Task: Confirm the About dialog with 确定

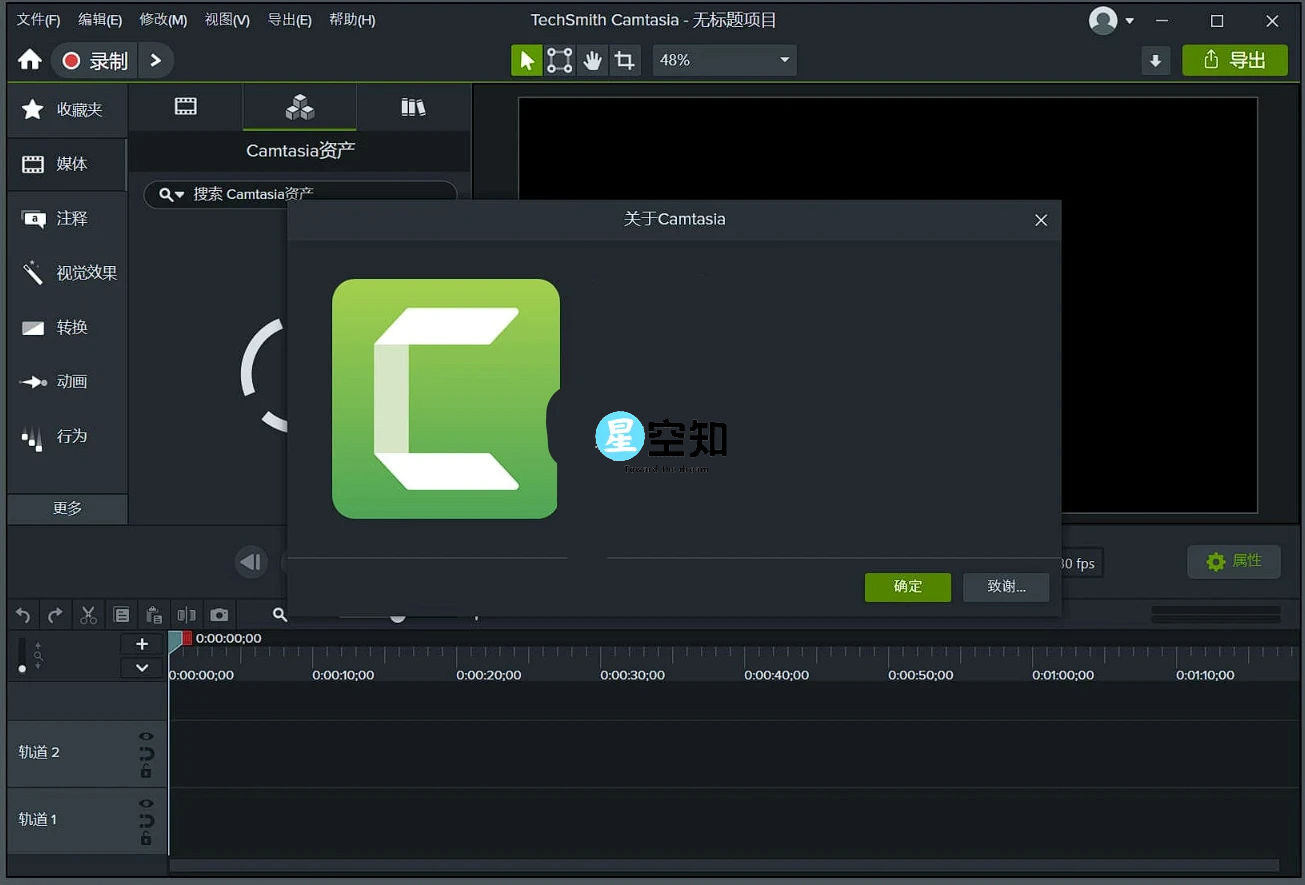Action: [x=907, y=587]
